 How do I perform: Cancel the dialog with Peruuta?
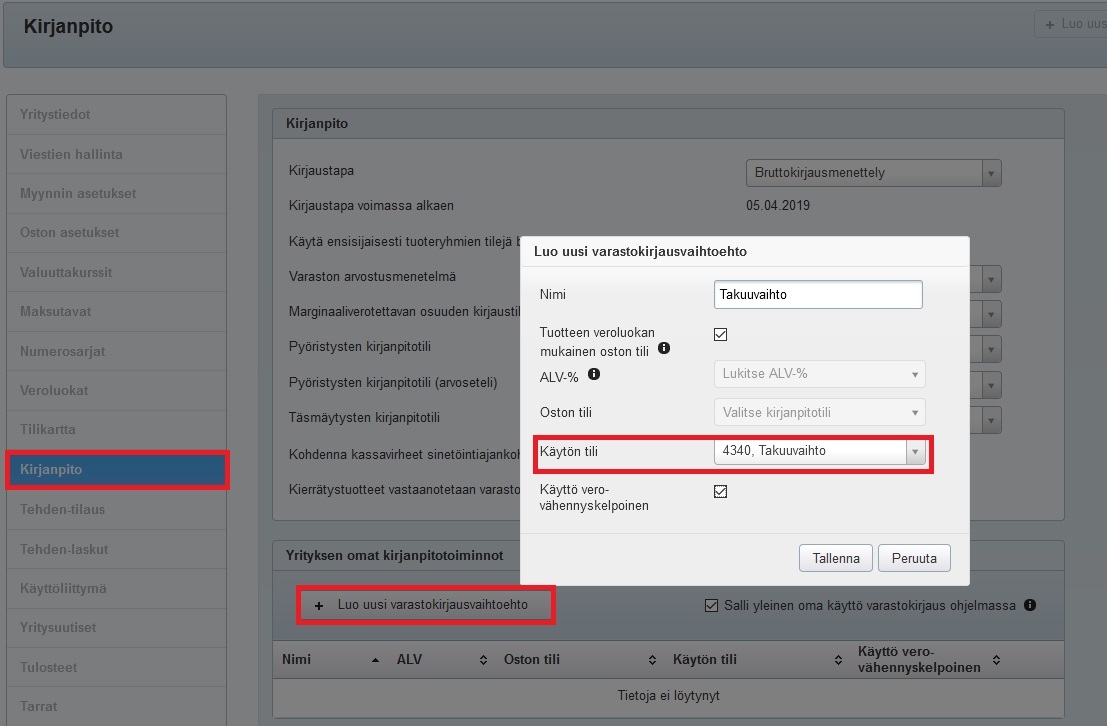pos(913,558)
